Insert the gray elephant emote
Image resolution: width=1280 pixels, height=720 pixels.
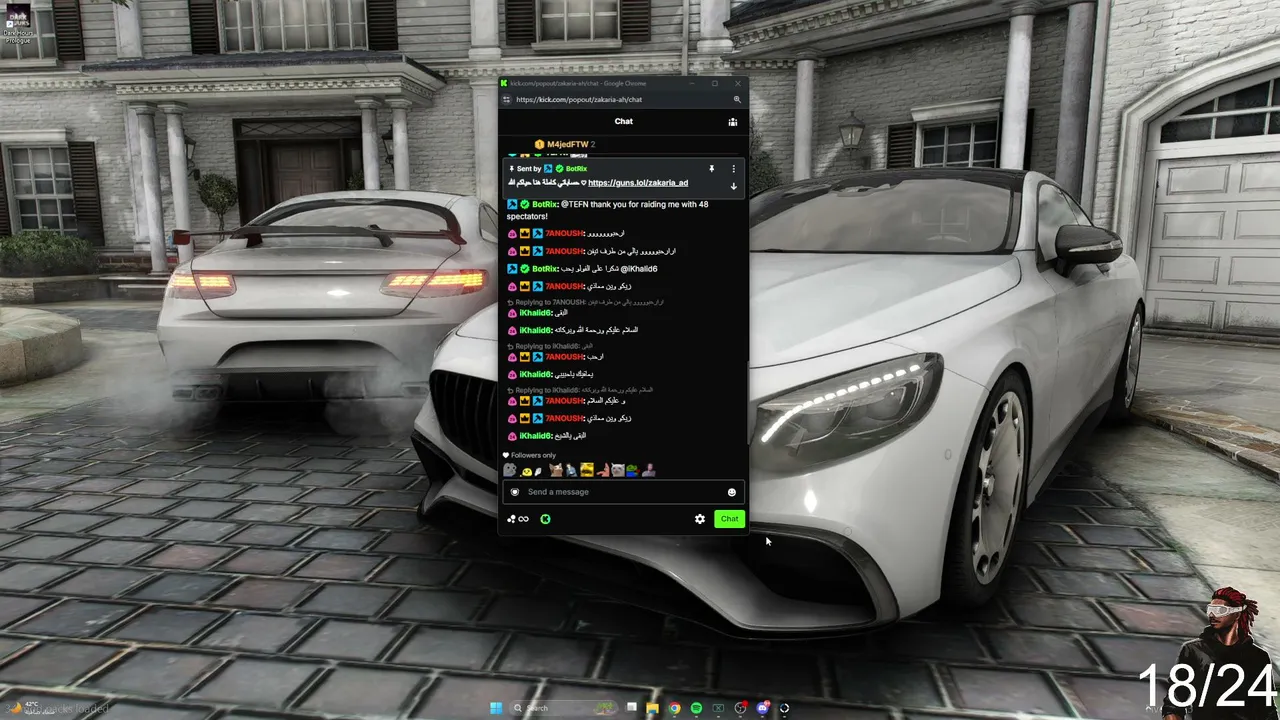tap(510, 470)
